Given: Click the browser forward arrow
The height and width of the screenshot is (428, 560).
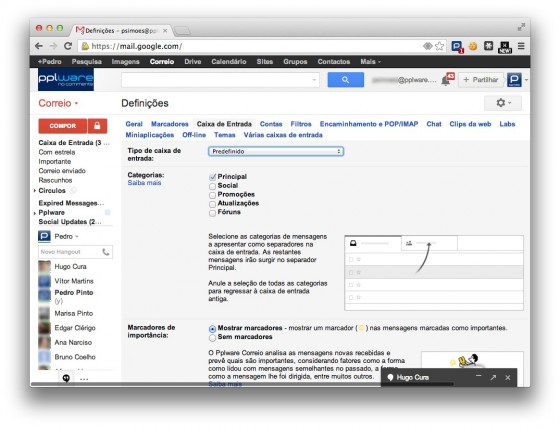Looking at the screenshot, I should tap(53, 46).
